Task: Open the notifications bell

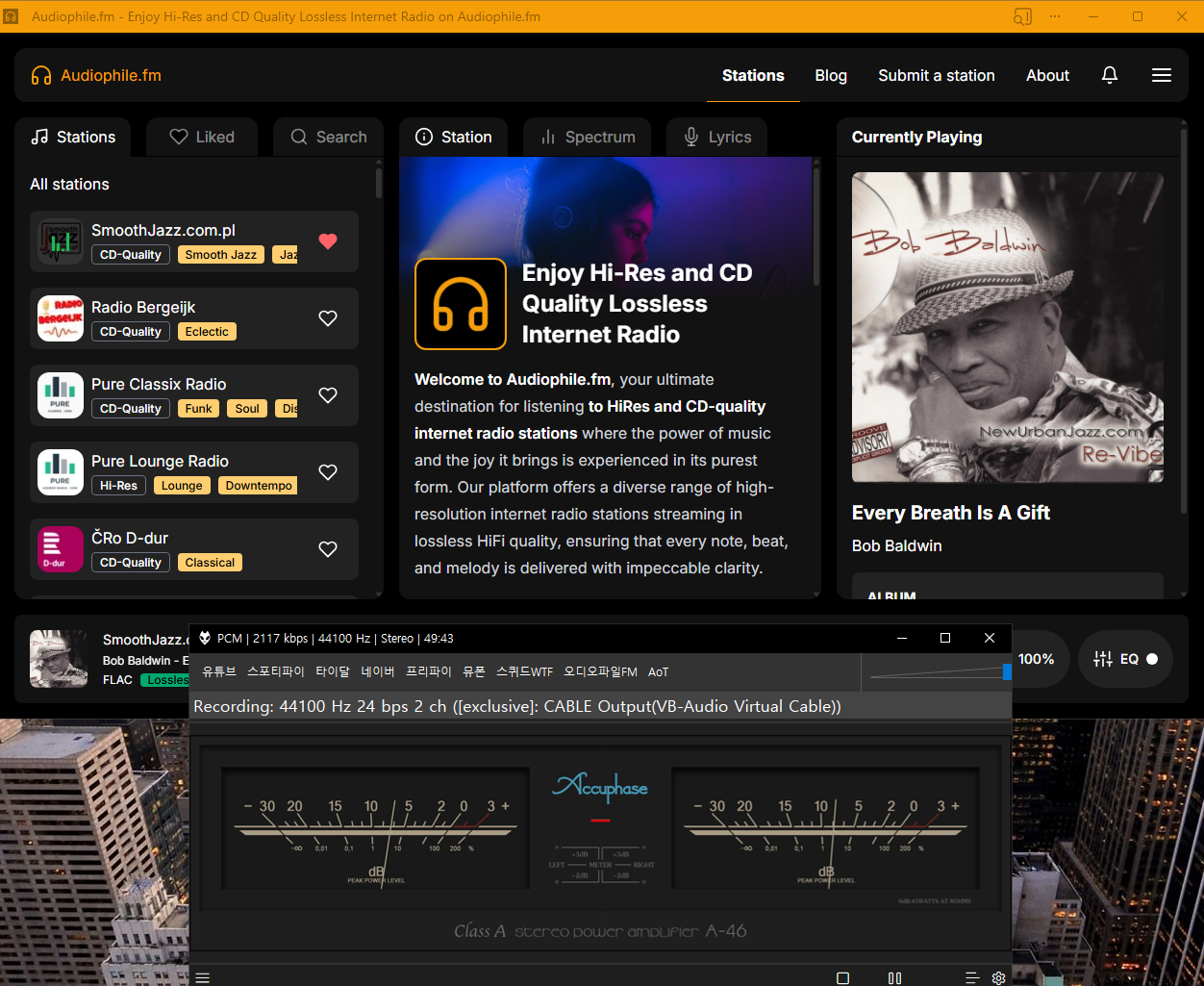Action: point(1110,75)
